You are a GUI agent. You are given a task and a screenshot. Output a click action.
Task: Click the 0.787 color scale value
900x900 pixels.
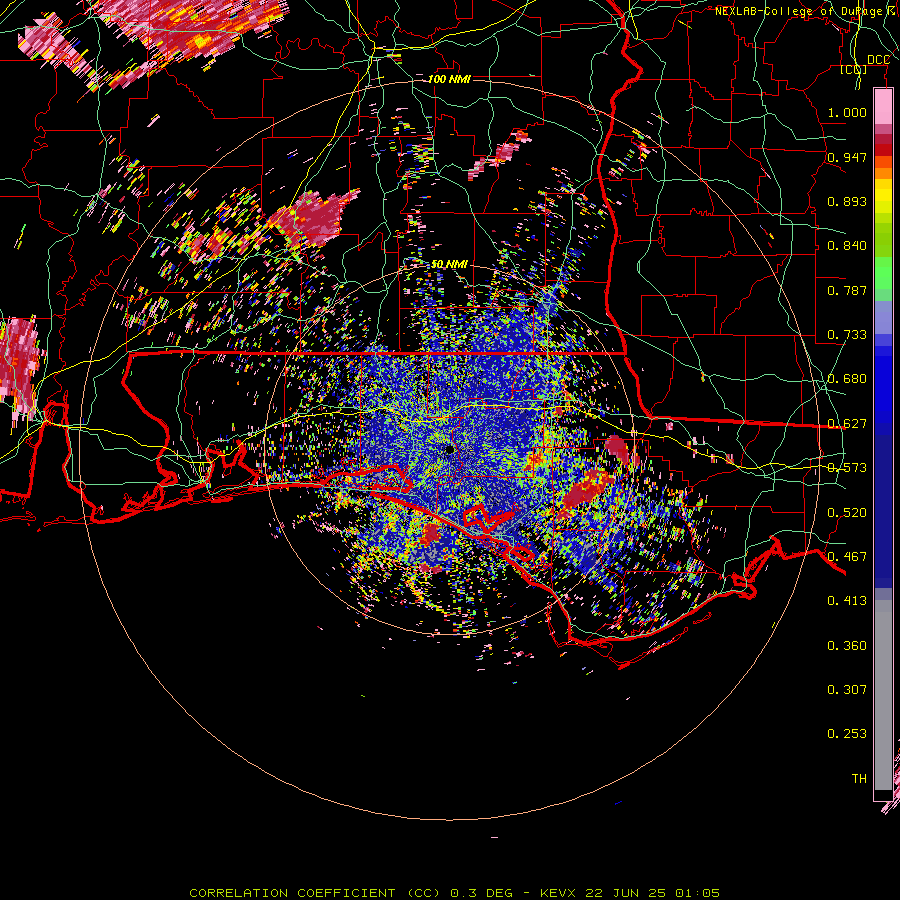847,290
